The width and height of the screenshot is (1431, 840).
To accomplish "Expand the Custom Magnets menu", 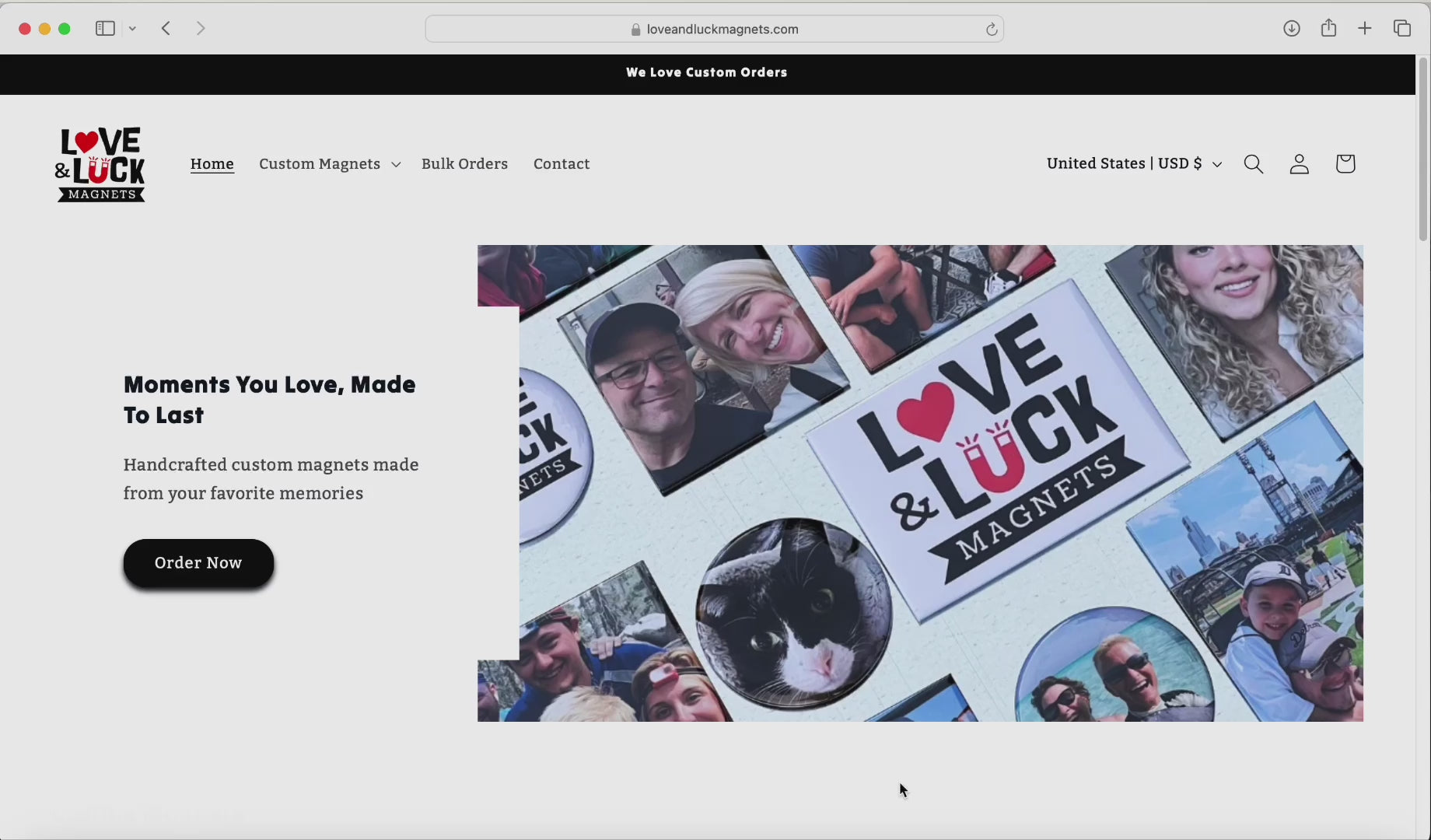I will tap(330, 164).
